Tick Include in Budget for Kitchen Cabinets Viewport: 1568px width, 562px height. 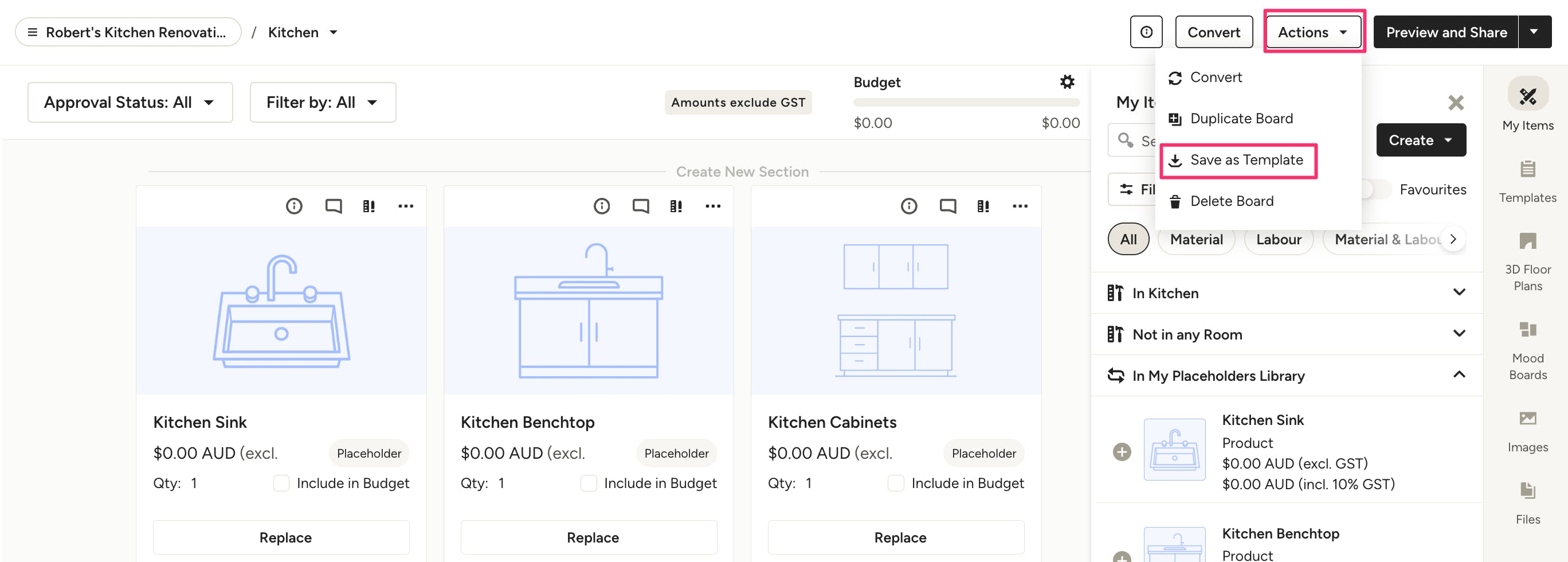[895, 483]
